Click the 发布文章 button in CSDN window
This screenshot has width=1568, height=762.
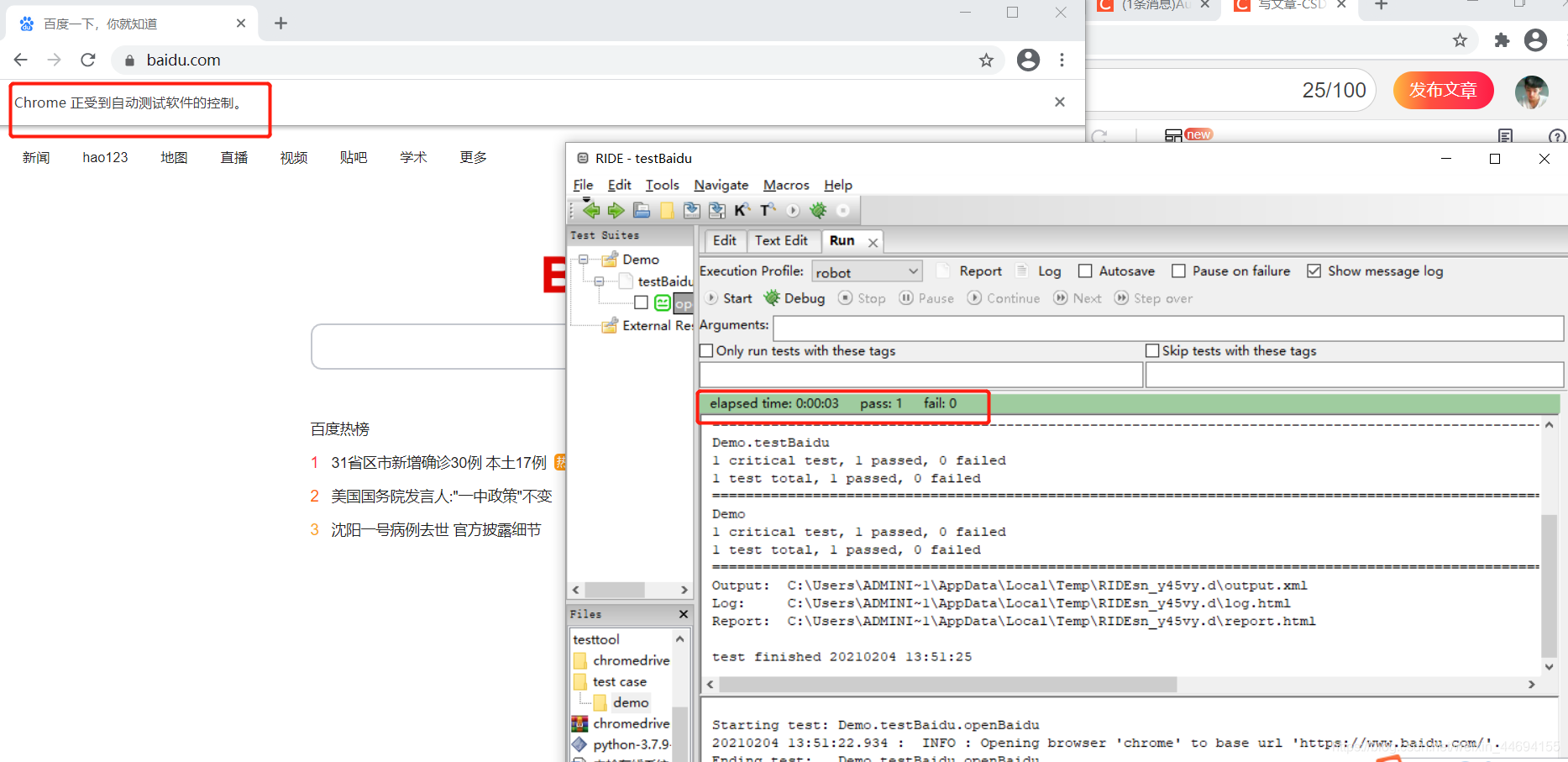[1443, 90]
